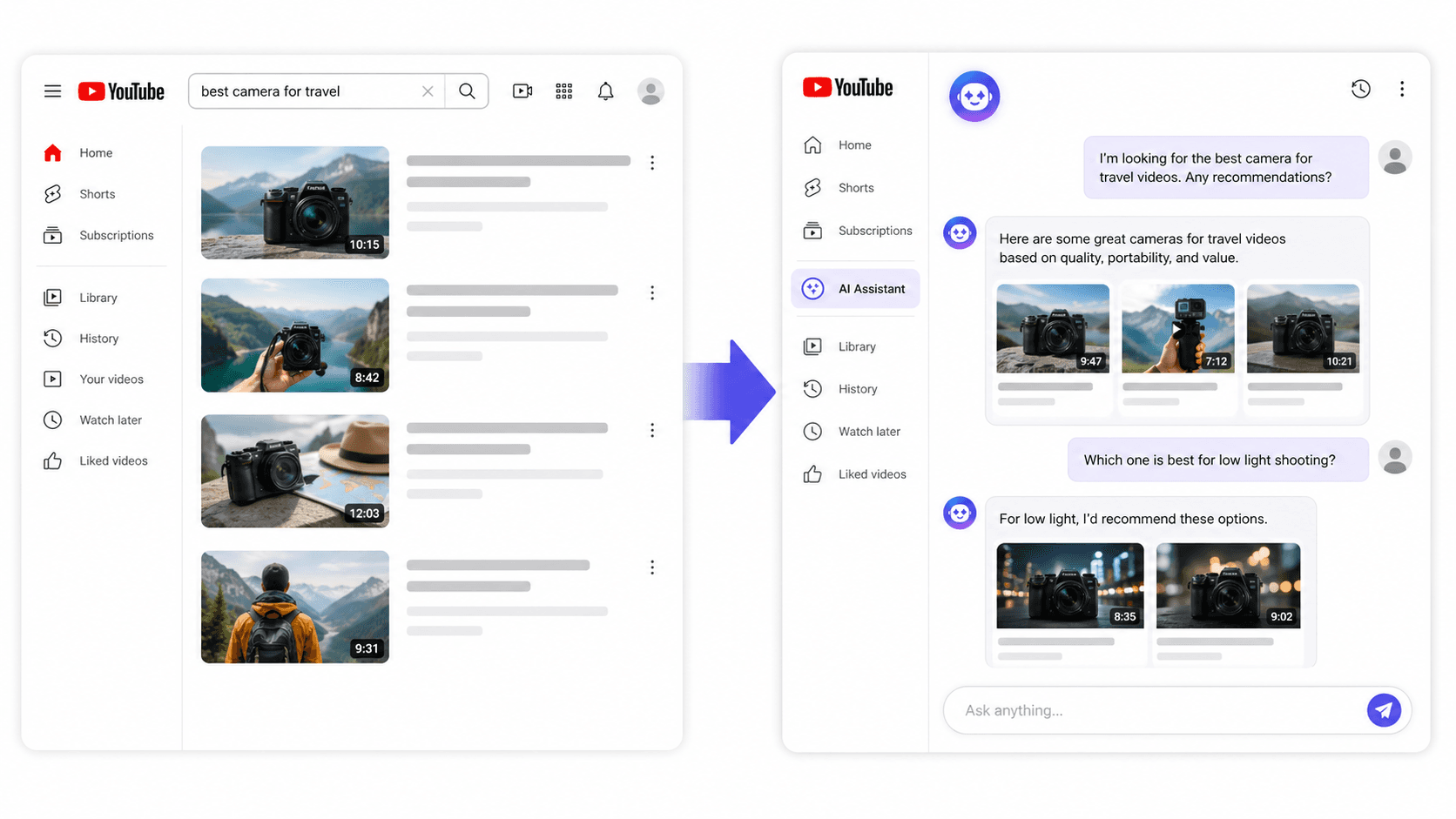1456x819 pixels.
Task: Open your profile avatar
Action: pos(650,91)
